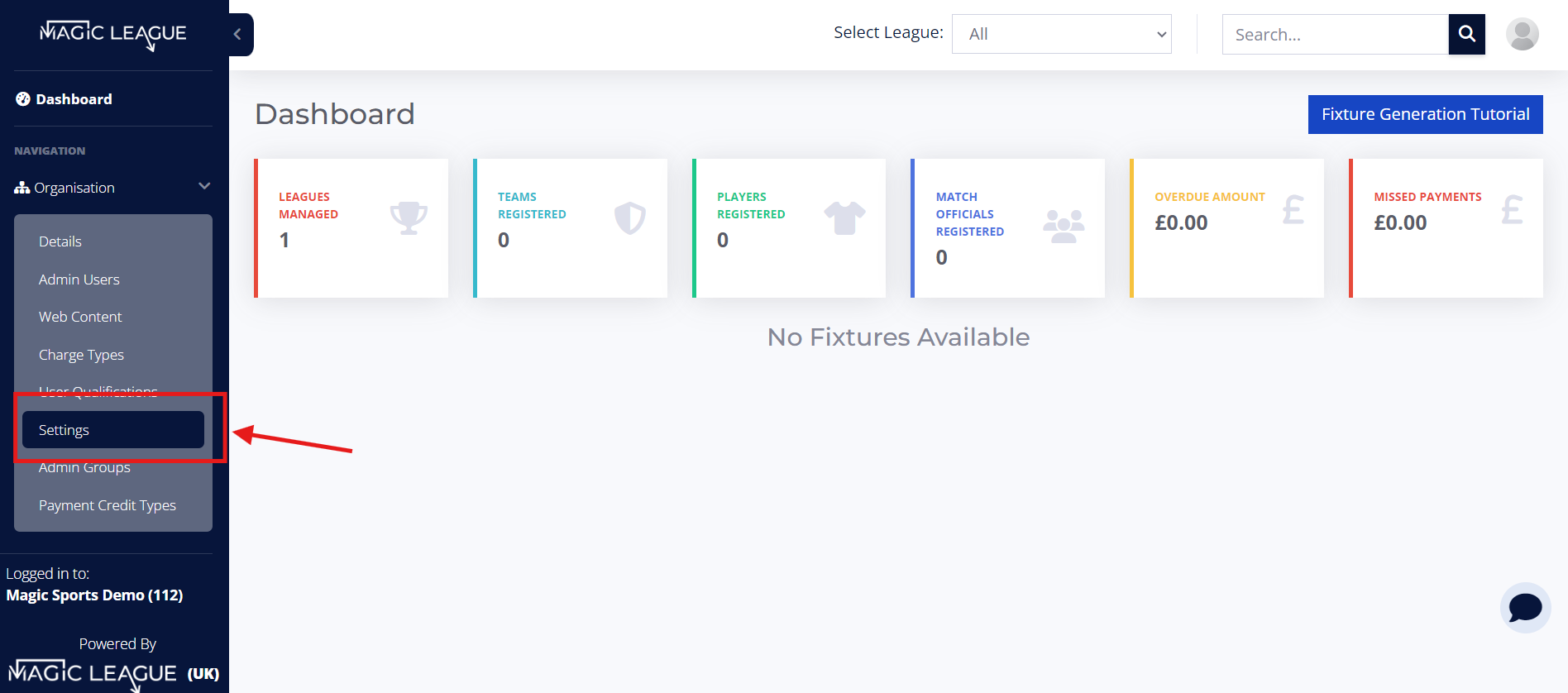
Task: Open the chat bubble widget
Action: [1525, 608]
